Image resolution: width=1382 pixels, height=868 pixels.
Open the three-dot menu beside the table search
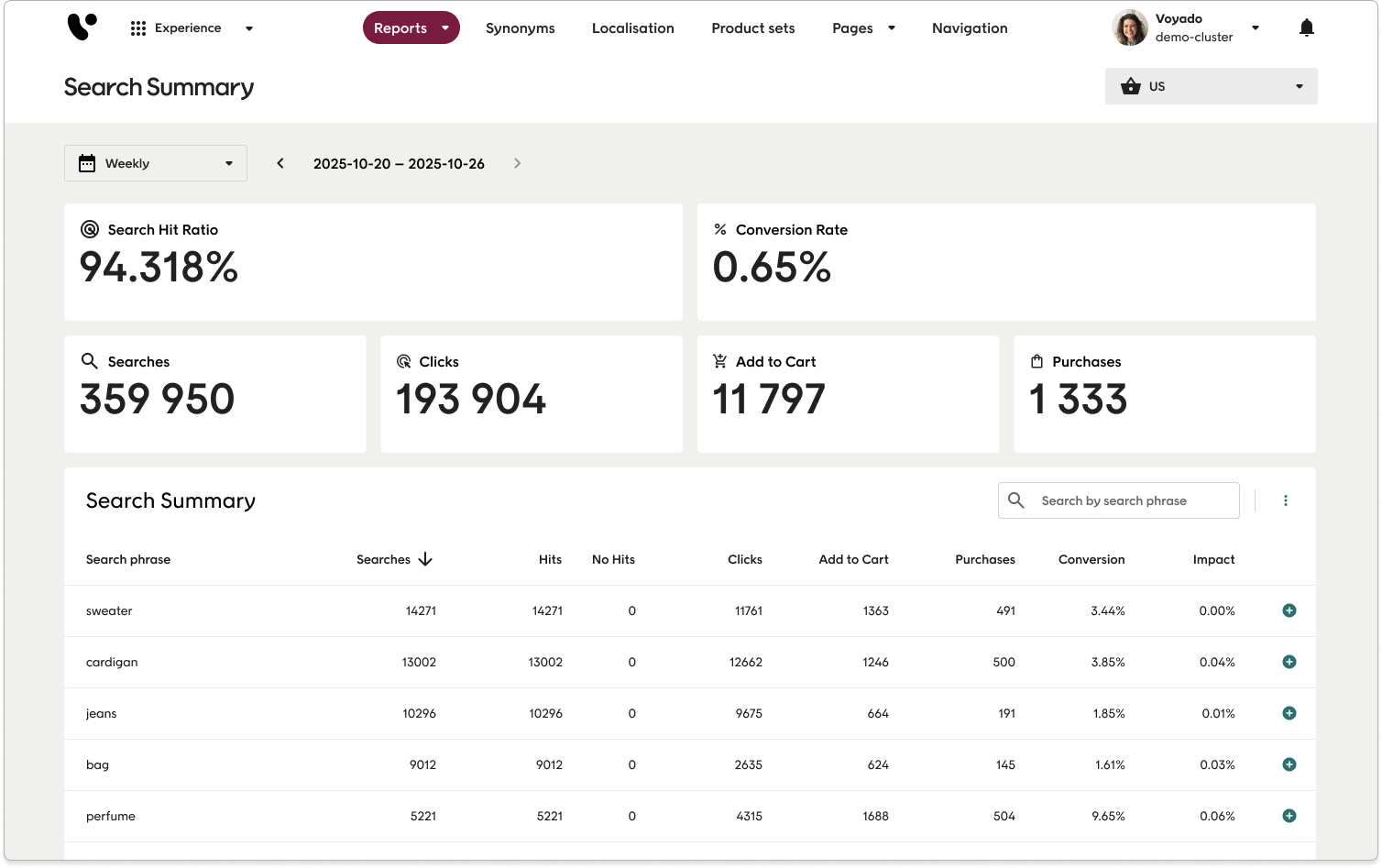pos(1286,500)
